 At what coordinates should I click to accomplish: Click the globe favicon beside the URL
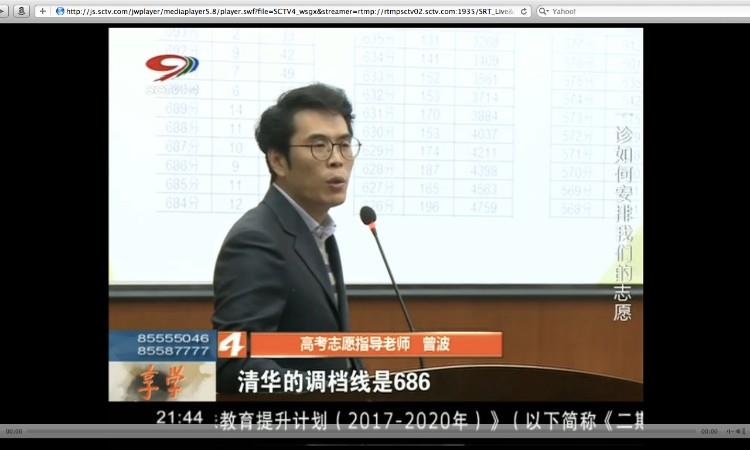[60, 11]
